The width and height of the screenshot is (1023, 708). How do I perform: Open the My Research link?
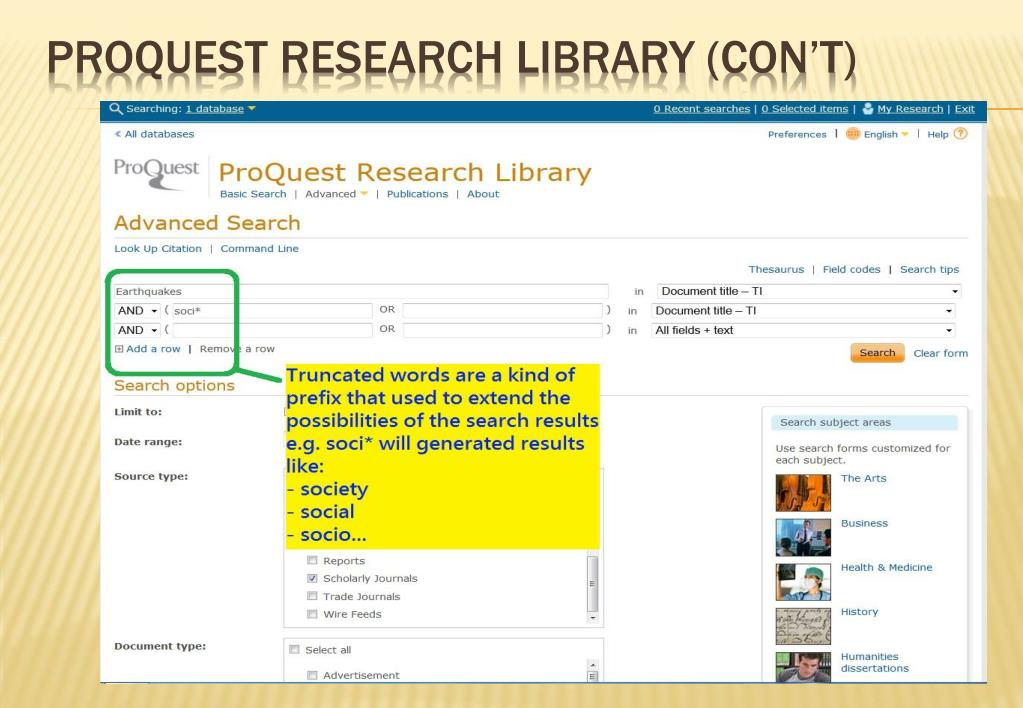tap(910, 109)
